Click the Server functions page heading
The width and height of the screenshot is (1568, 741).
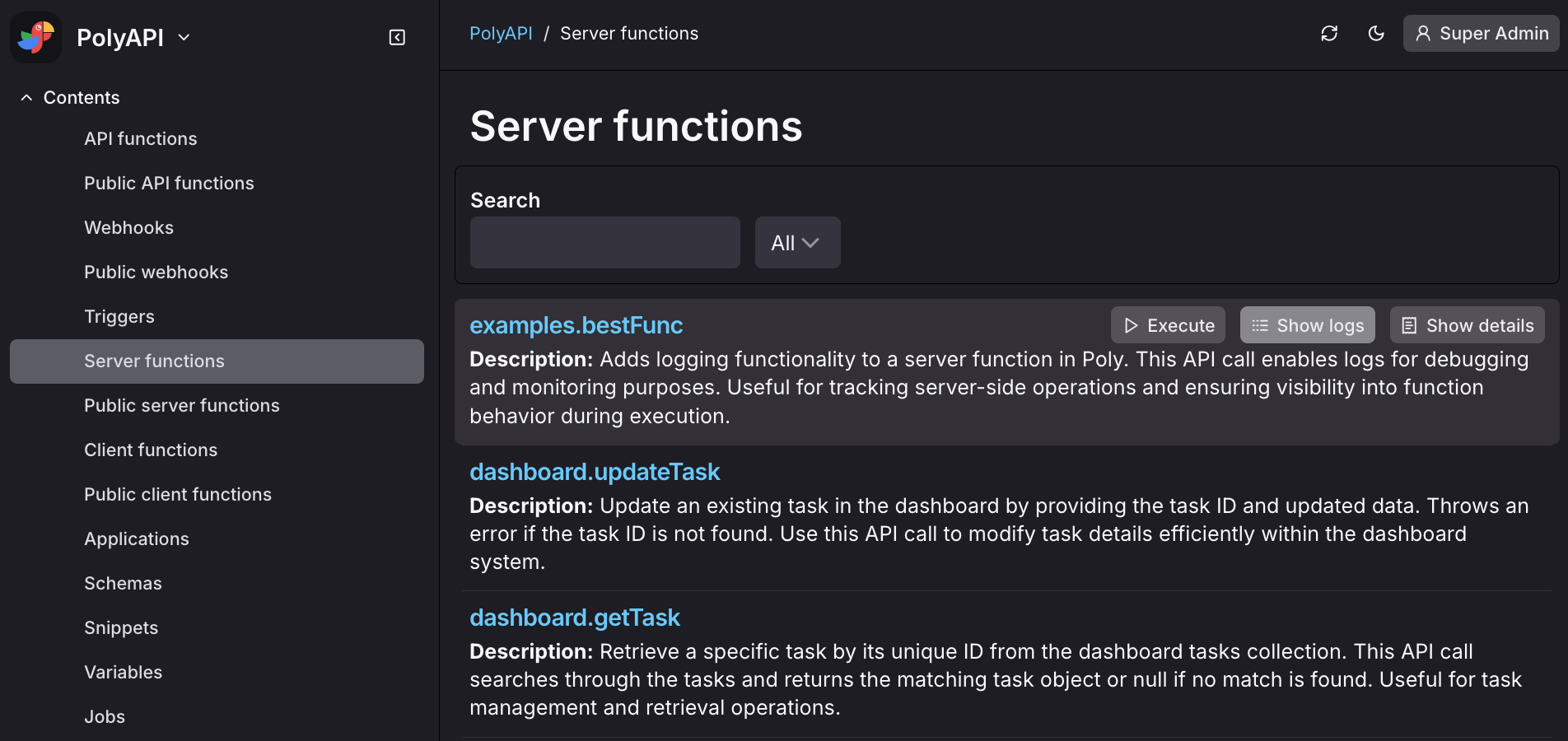637,126
